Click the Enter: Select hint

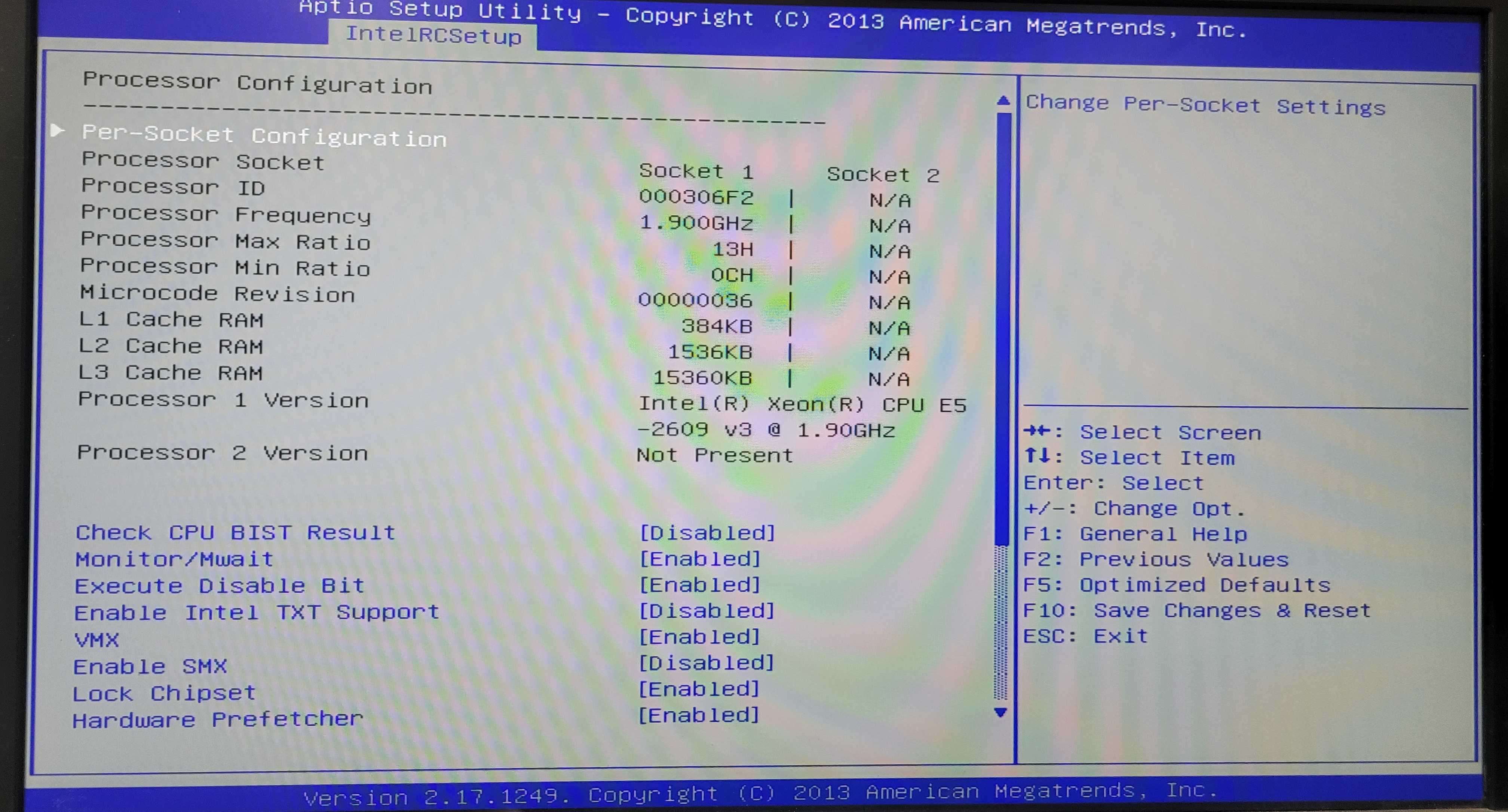point(1113,483)
